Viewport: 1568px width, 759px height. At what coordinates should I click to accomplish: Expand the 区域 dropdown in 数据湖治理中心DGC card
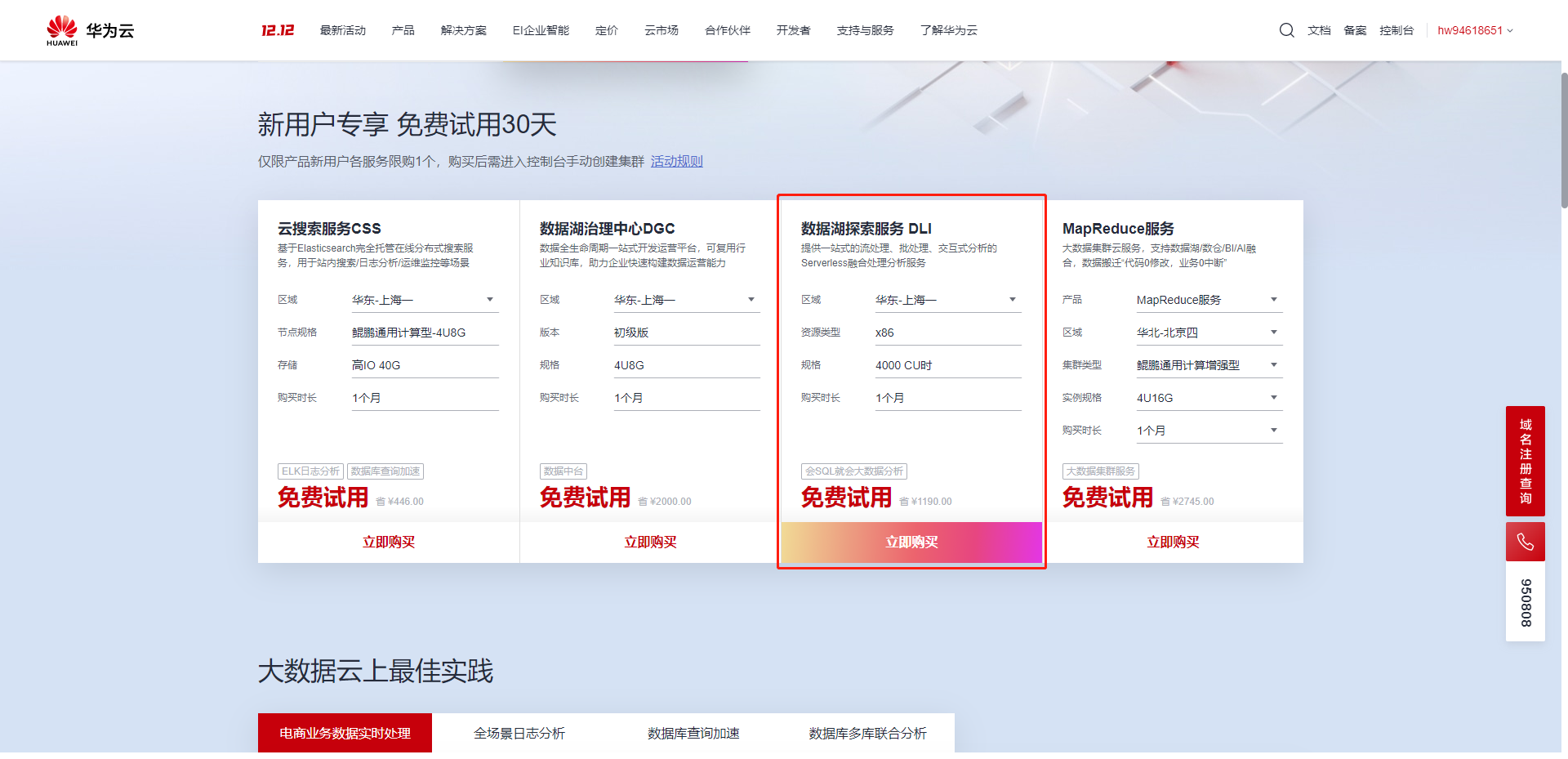coord(687,300)
